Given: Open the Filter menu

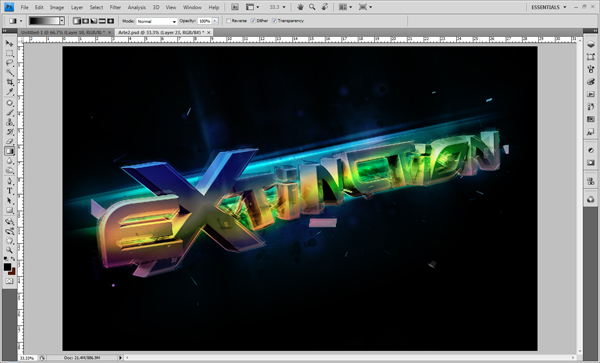Looking at the screenshot, I should point(115,7).
